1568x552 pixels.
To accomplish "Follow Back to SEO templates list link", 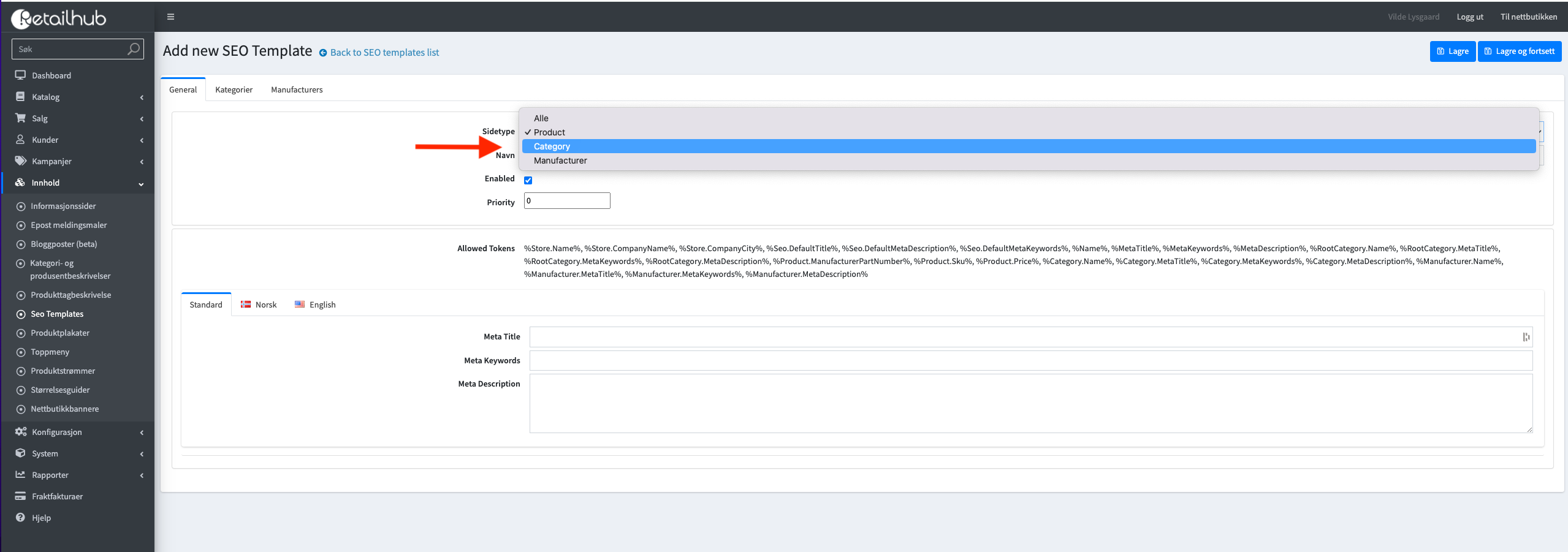I will tap(384, 53).
